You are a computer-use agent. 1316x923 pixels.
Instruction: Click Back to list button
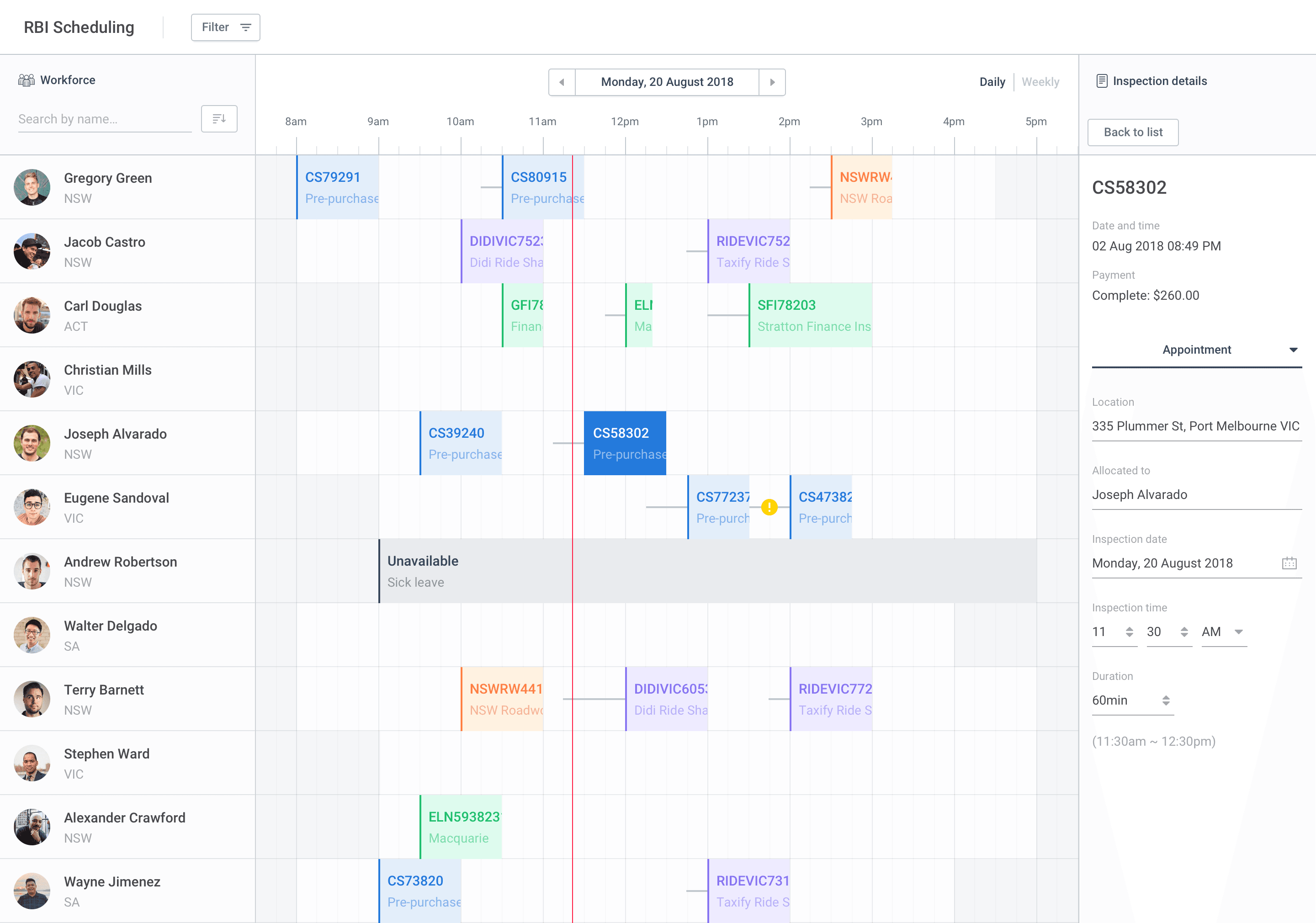[1134, 132]
